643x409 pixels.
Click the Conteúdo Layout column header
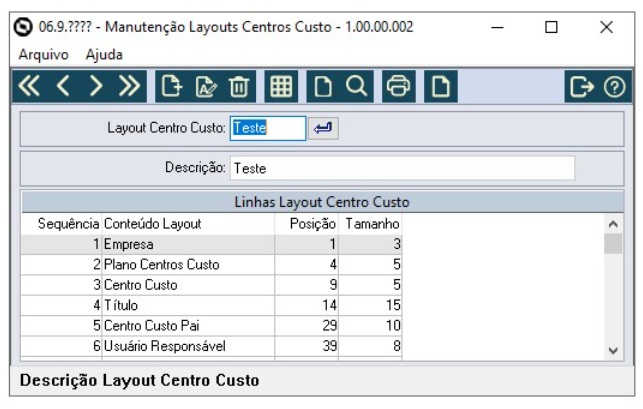[x=188, y=224]
